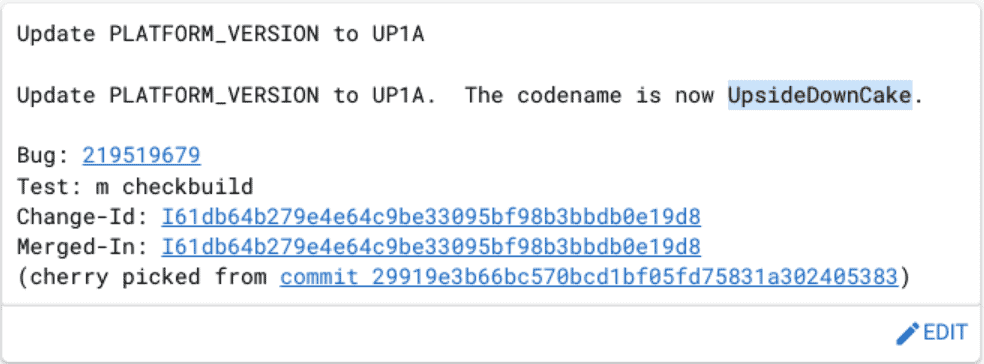Image resolution: width=984 pixels, height=364 pixels.
Task: Click the EDIT button label
Action: 946,333
